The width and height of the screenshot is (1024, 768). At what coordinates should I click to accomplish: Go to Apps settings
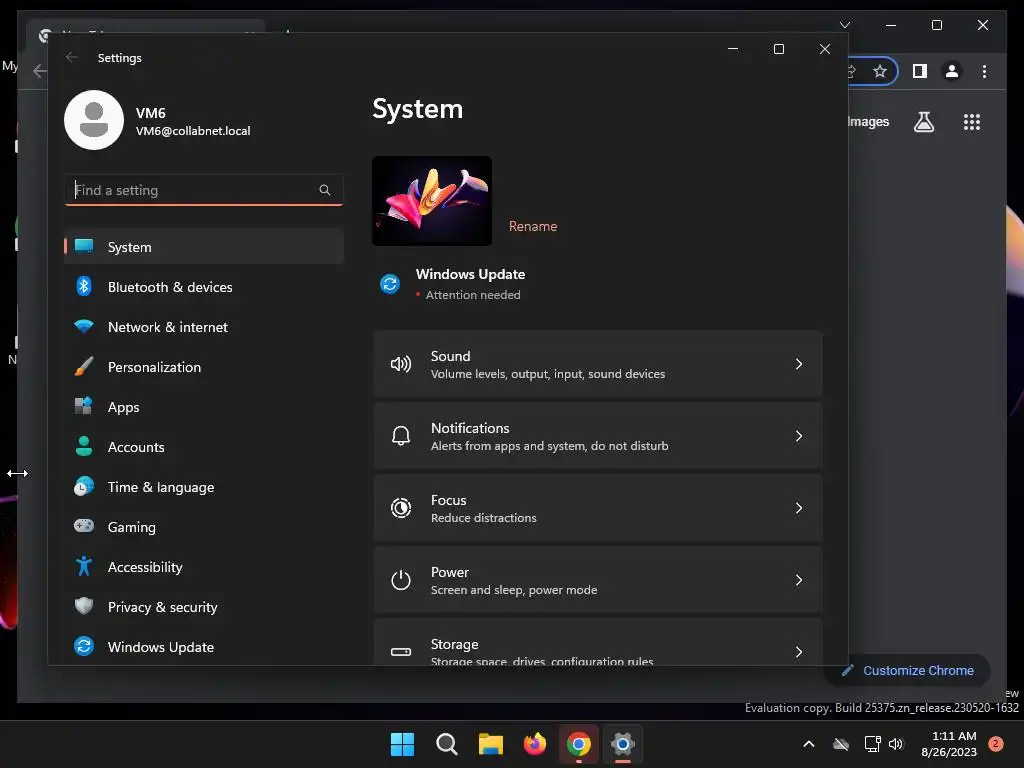coord(204,407)
